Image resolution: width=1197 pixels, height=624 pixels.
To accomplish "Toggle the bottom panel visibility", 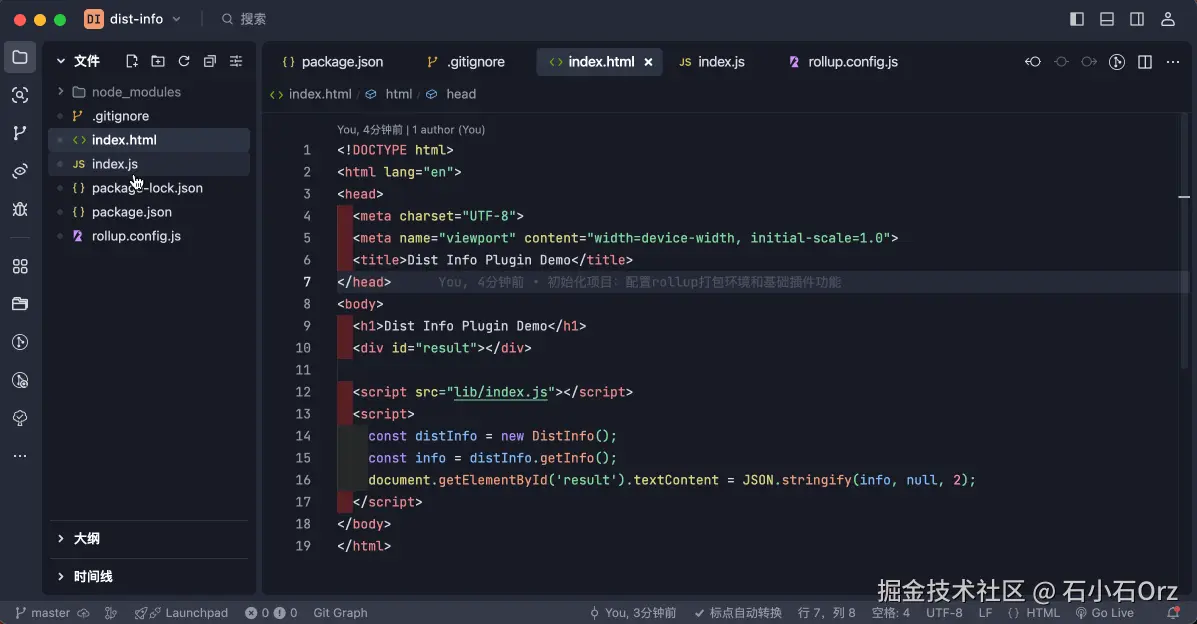I will point(1107,19).
